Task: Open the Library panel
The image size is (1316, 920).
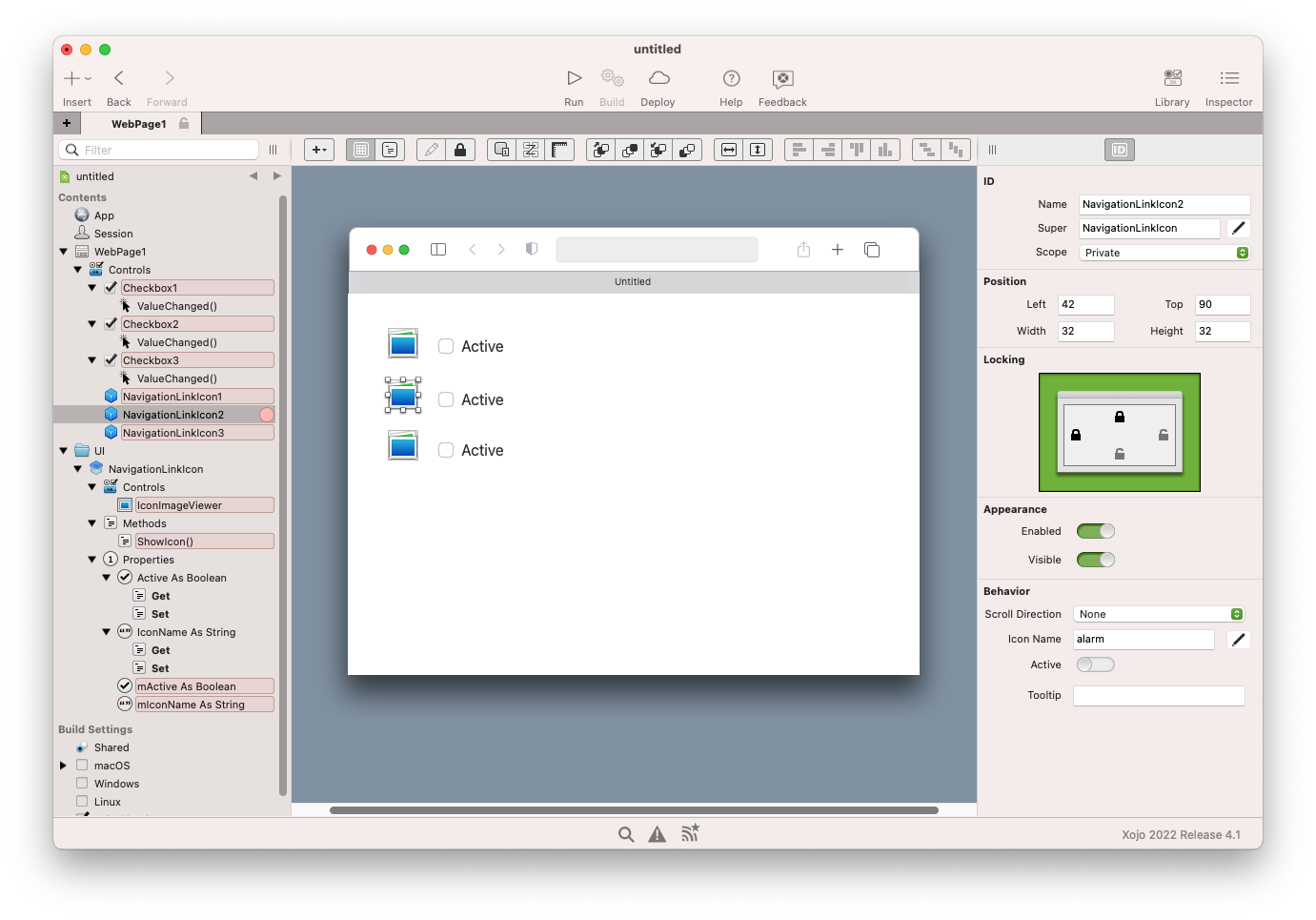Action: click(1171, 86)
